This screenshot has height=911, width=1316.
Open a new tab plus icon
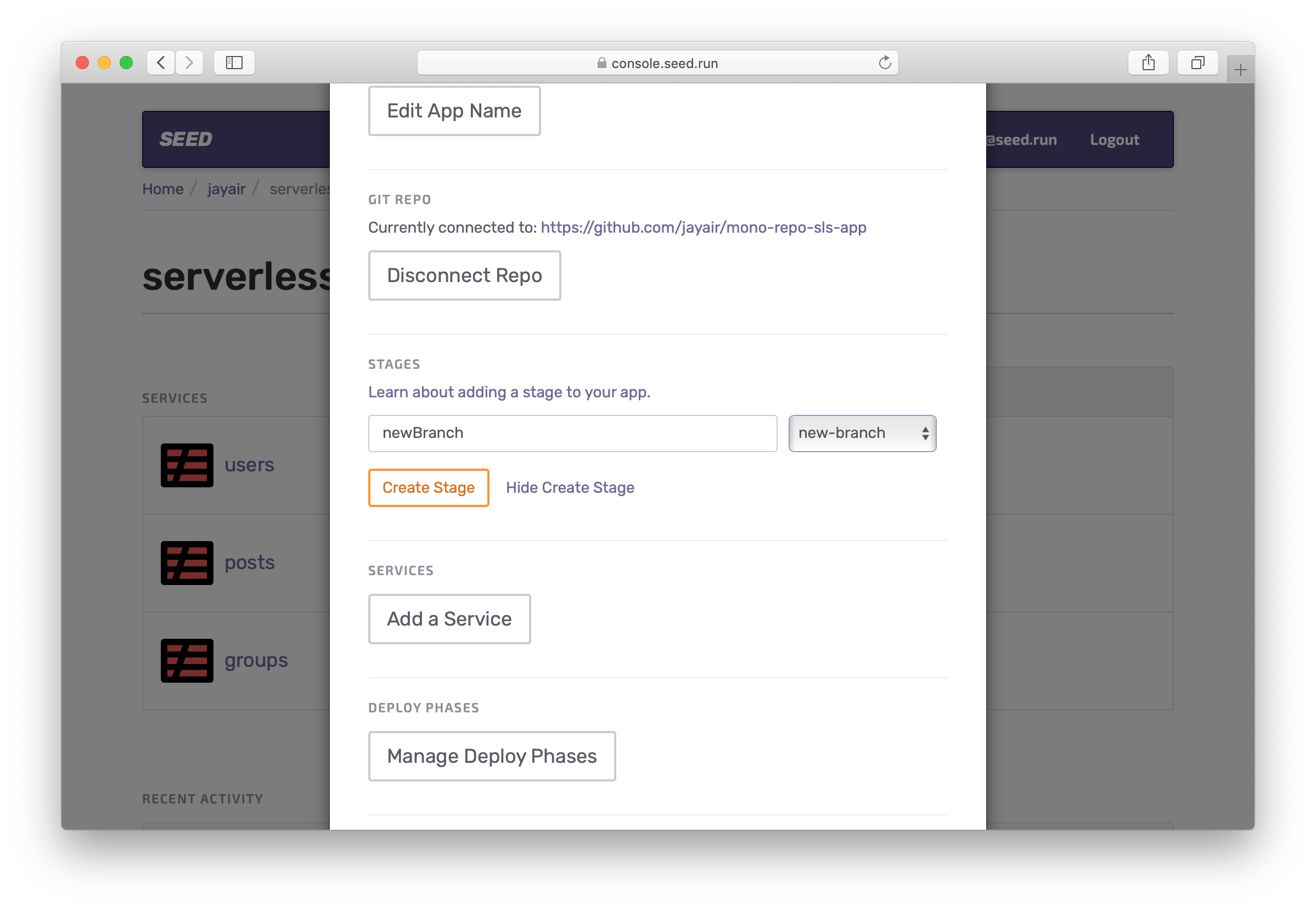pos(1240,70)
